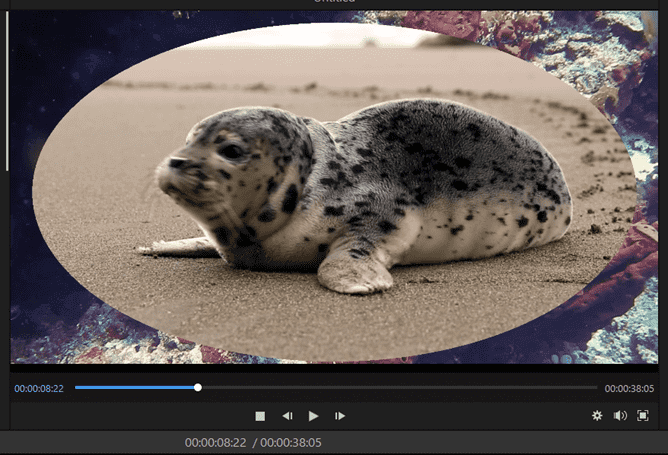Click the bottom timecode 00:00:08:22 / 00:00:38:05

tap(253, 443)
